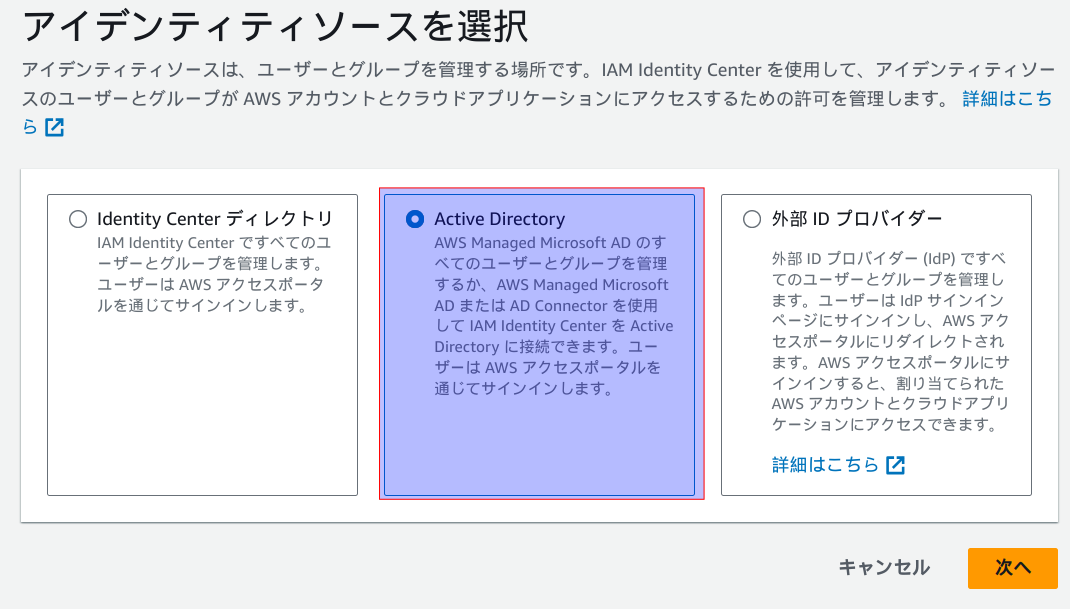Image resolution: width=1070 pixels, height=609 pixels.
Task: Click the Identity Center ディレクトリ card description text
Action: click(x=214, y=274)
